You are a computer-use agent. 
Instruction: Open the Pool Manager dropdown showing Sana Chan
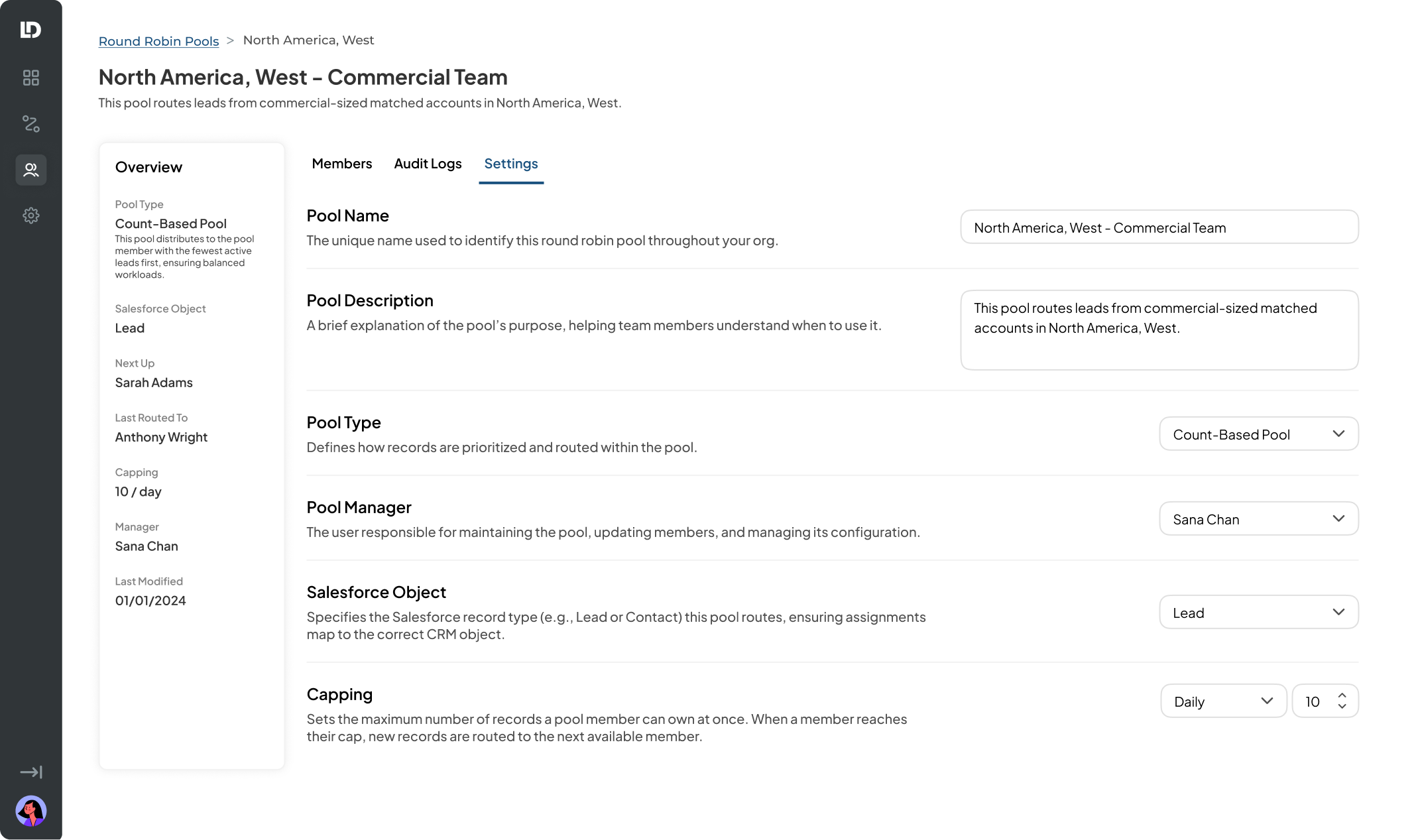coord(1259,519)
